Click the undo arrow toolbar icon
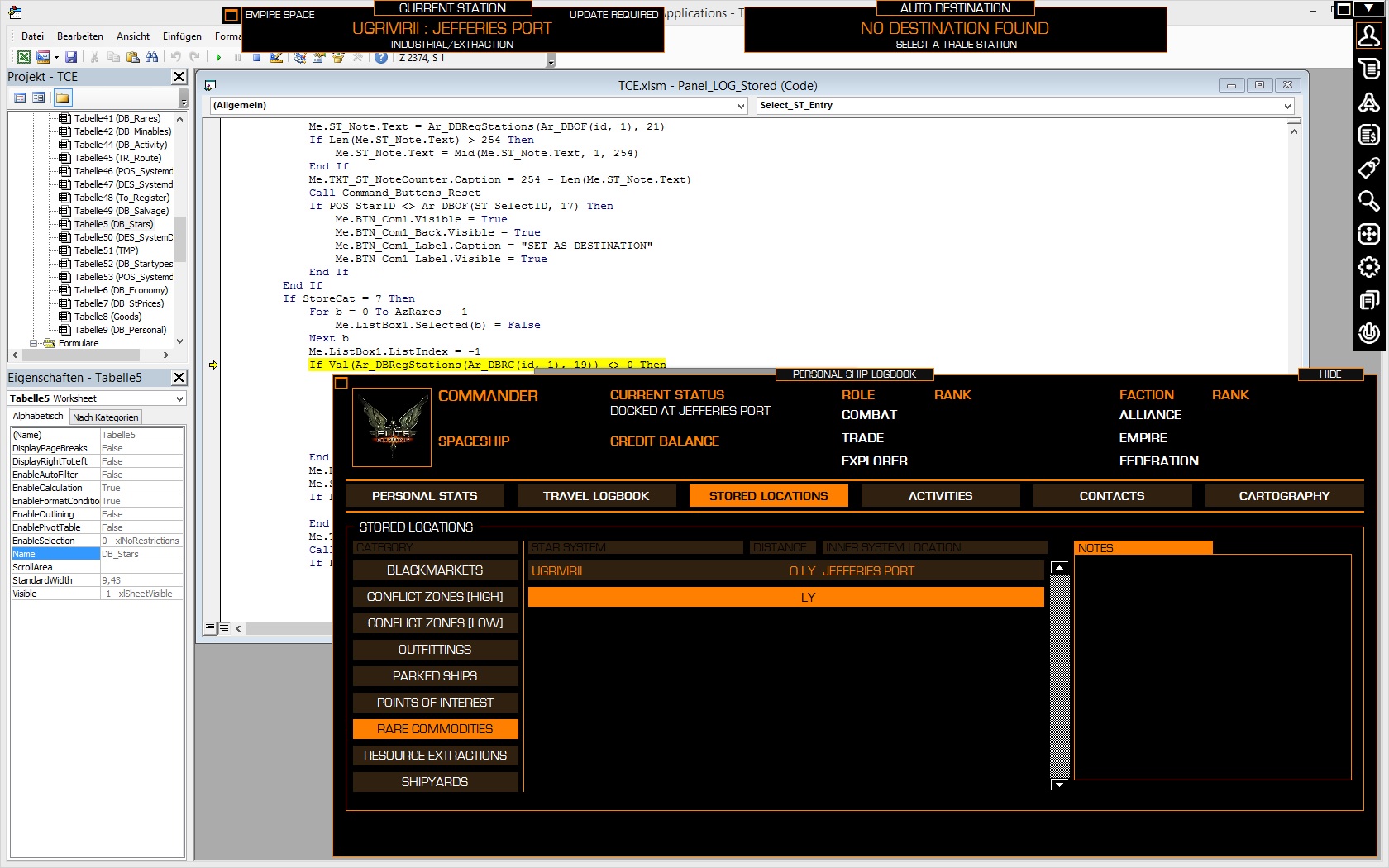The image size is (1389, 868). (175, 57)
